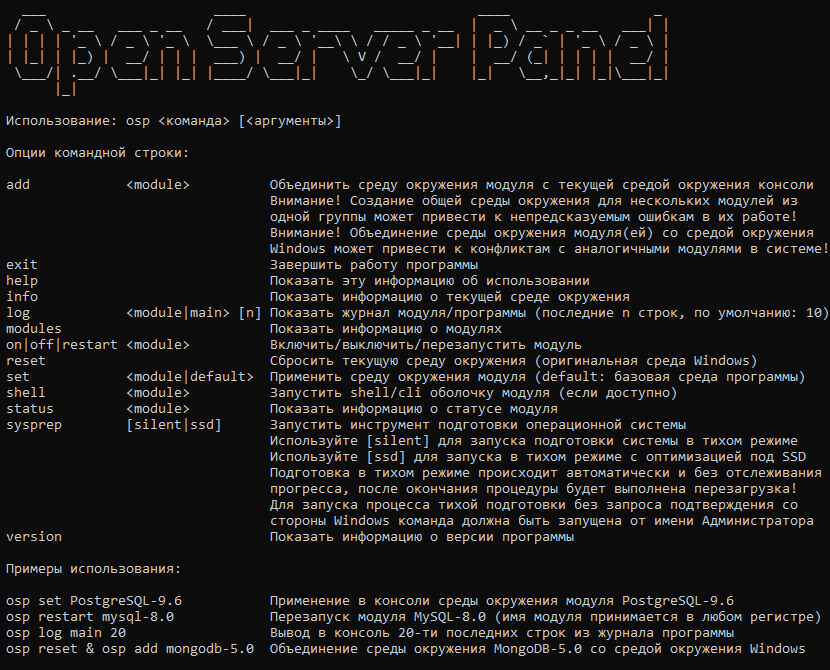The width and height of the screenshot is (830, 670).
Task: Click the 'osp set PostgreSQL-9.6' example
Action: [x=94, y=601]
